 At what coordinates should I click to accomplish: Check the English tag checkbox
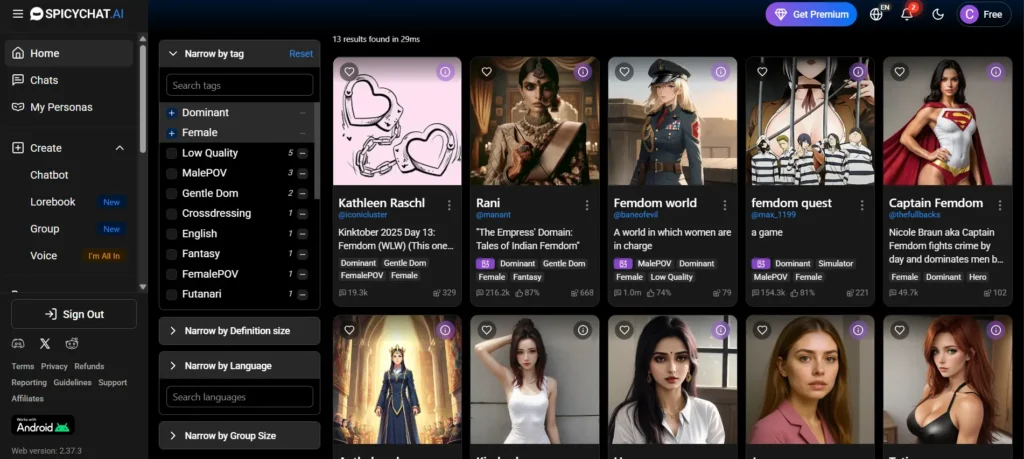(172, 234)
